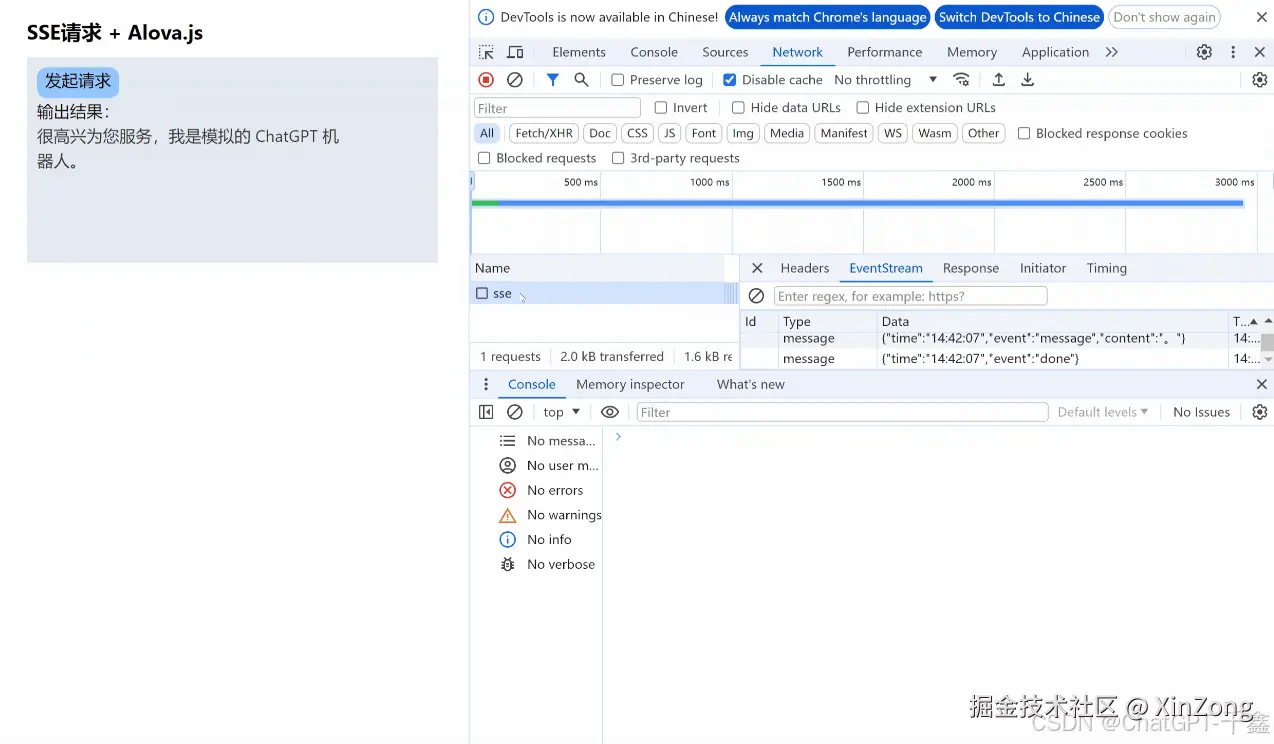Toggle the device toolbar icon
Screen dimensions: 1274x744
(515, 52)
